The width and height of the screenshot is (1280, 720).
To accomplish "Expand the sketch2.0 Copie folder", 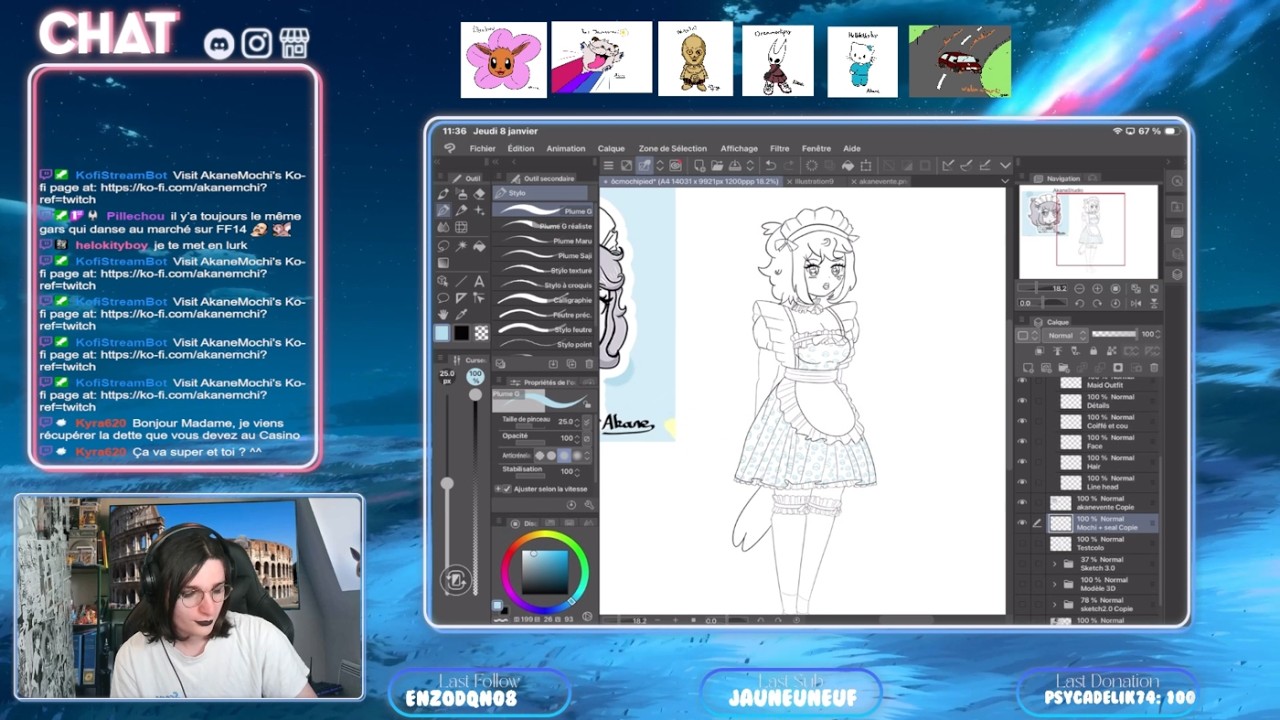I will (1054, 605).
